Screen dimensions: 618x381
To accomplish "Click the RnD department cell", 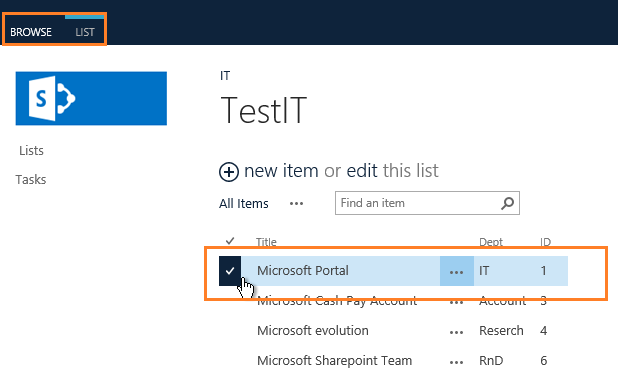I will coord(491,361).
